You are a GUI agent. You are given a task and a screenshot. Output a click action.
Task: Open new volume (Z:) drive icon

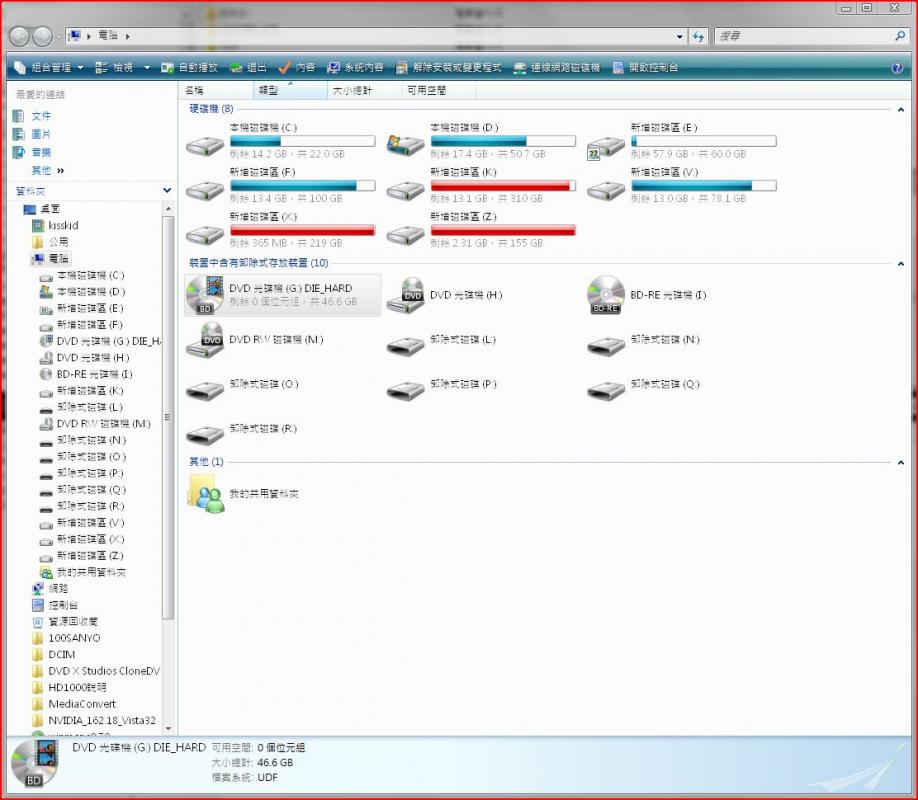coord(405,235)
